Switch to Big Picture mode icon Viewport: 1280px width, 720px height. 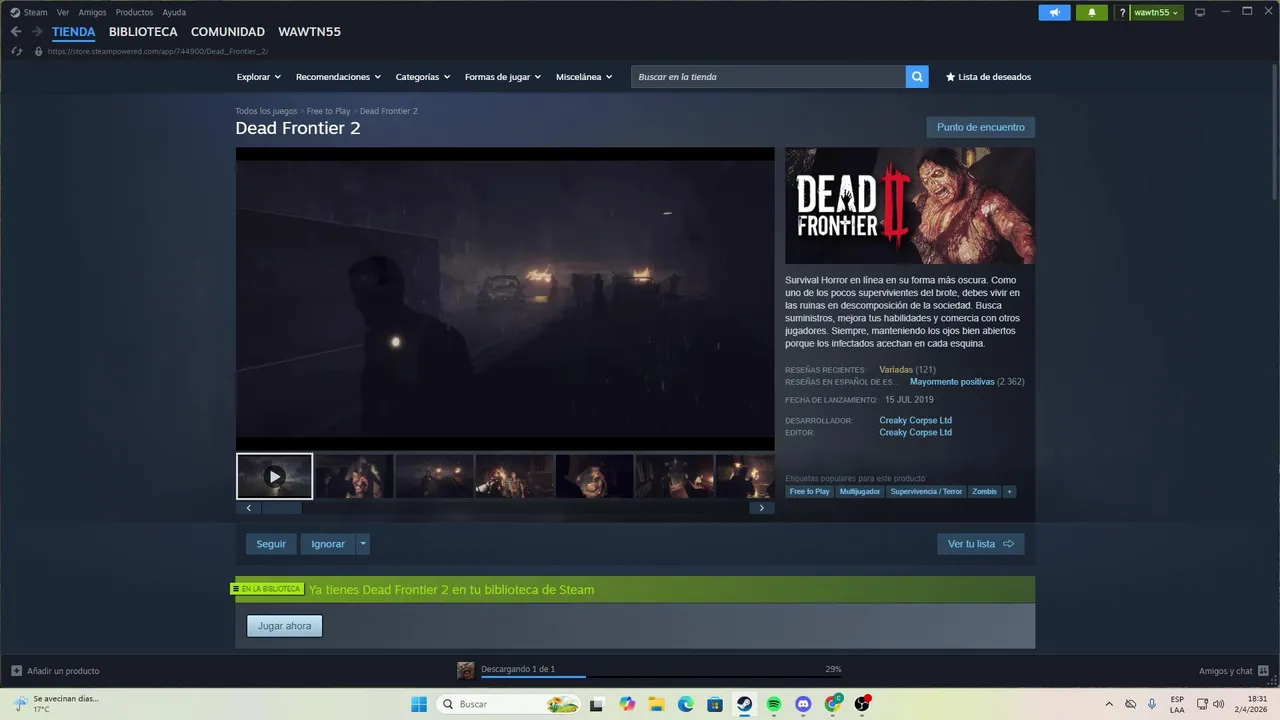click(1200, 12)
